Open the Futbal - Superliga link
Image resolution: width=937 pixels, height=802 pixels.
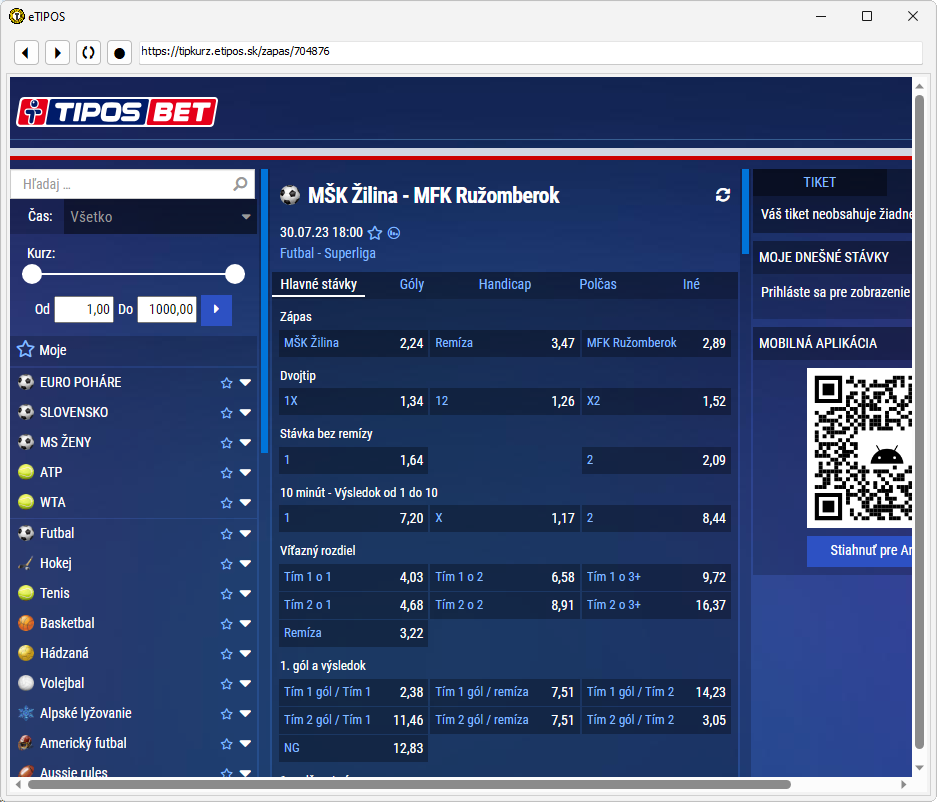click(328, 253)
